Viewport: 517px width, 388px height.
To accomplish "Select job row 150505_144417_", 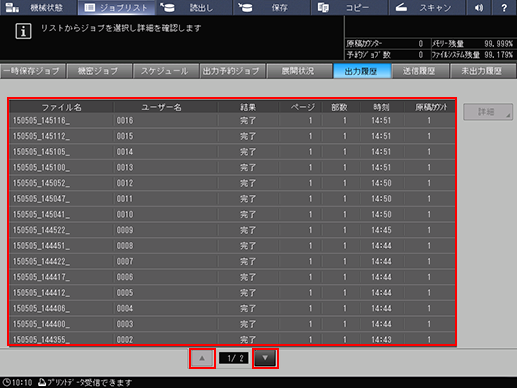I will point(232,277).
